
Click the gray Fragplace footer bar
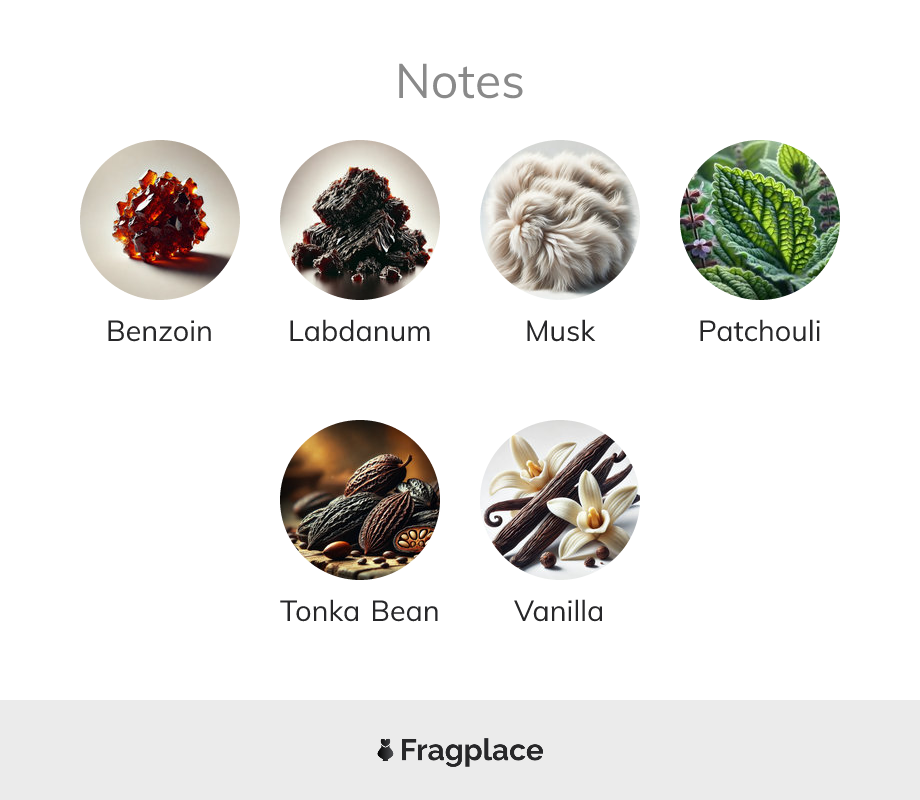460,750
